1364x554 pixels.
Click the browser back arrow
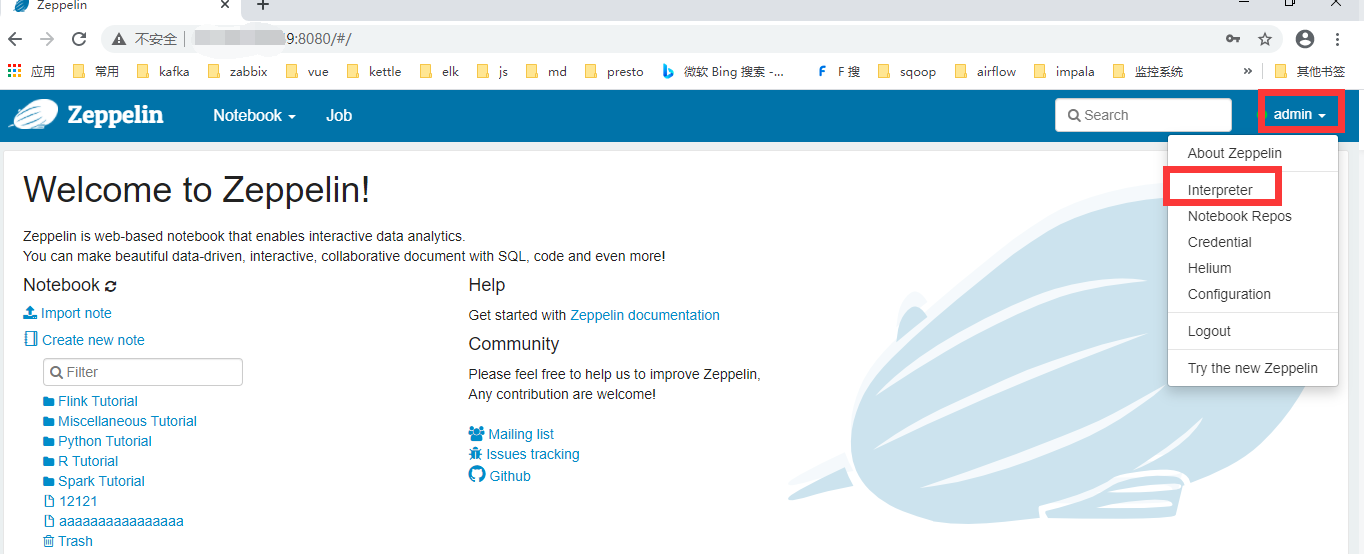click(15, 39)
